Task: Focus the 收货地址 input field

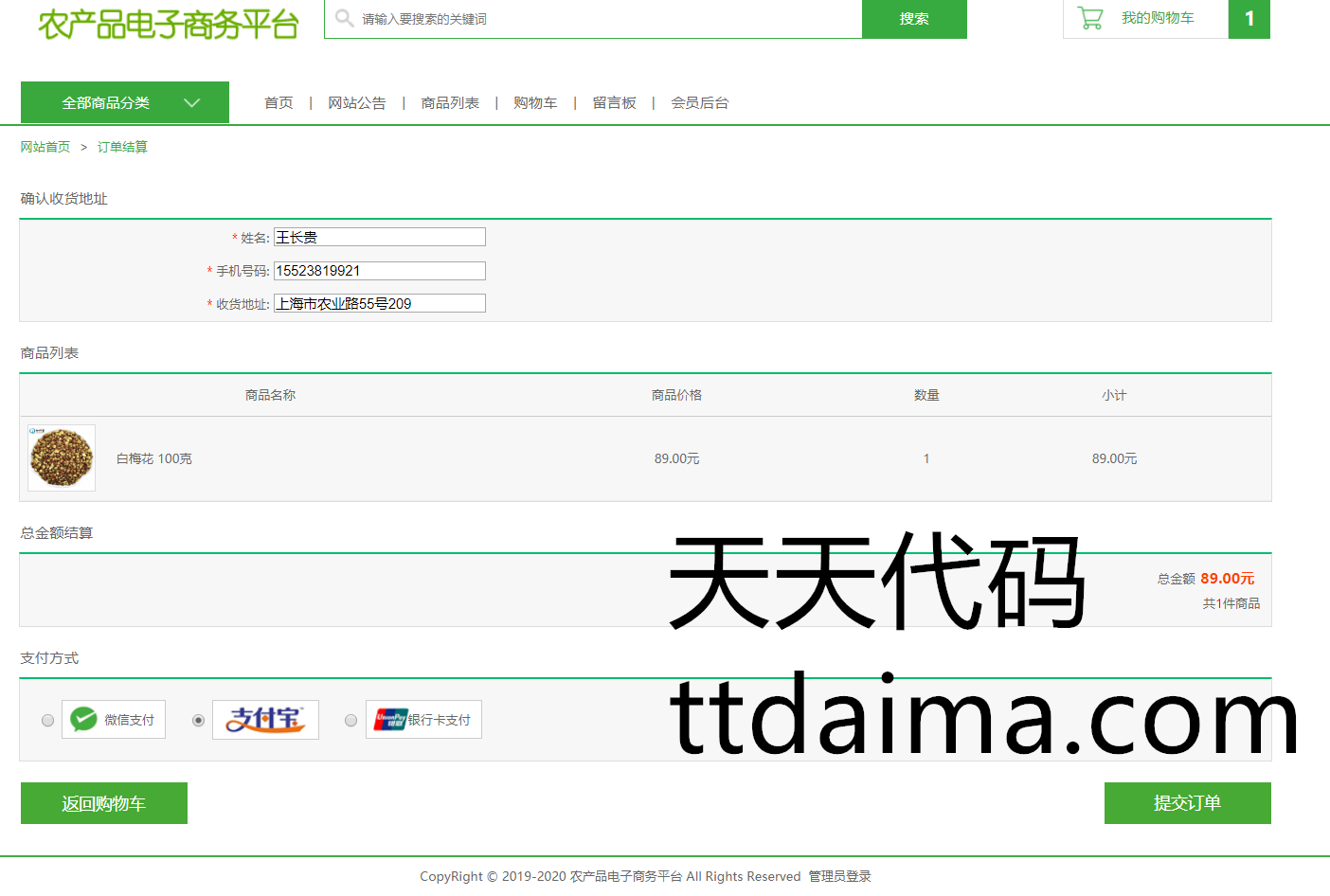Action: pyautogui.click(x=379, y=303)
